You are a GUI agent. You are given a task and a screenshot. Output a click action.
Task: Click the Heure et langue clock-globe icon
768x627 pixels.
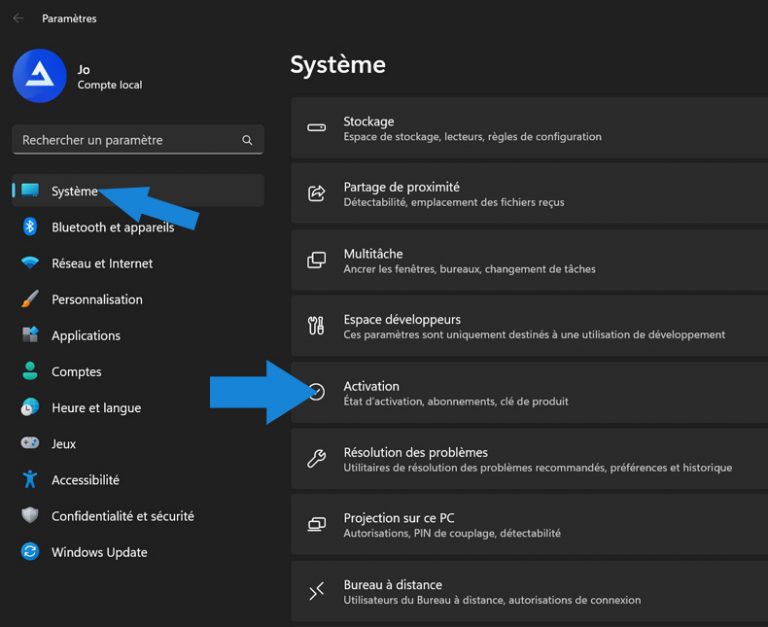coord(30,407)
